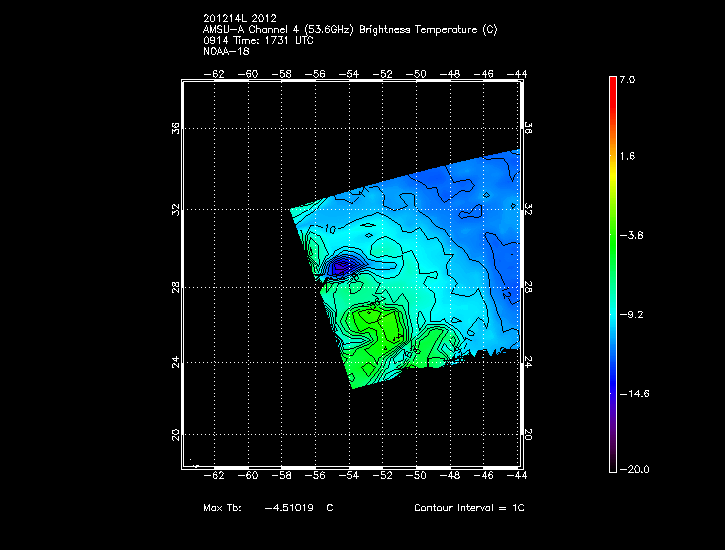Image resolution: width=725 pixels, height=550 pixels.
Task: Click the -9.2 color bar scale label
Action: point(630,314)
